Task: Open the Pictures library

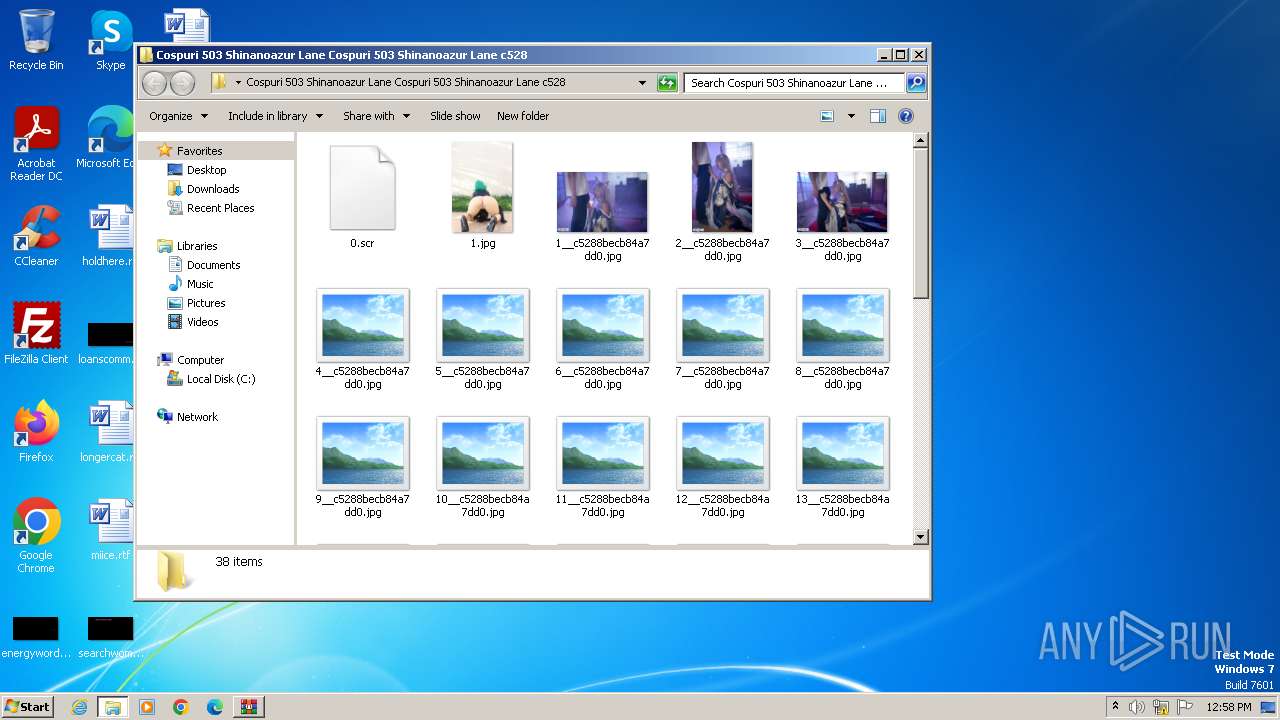Action: pyautogui.click(x=205, y=303)
